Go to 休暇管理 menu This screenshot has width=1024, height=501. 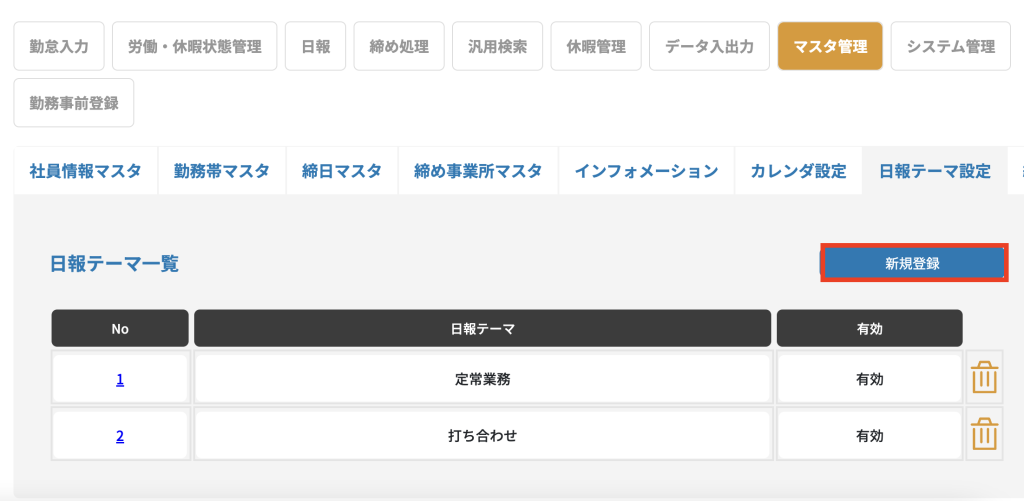coord(596,46)
